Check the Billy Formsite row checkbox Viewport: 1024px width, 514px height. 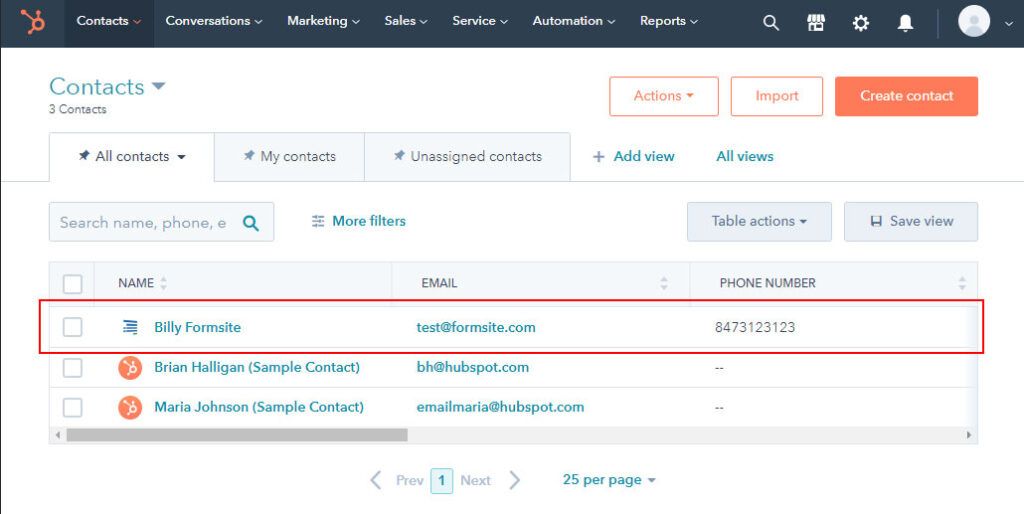[x=72, y=327]
